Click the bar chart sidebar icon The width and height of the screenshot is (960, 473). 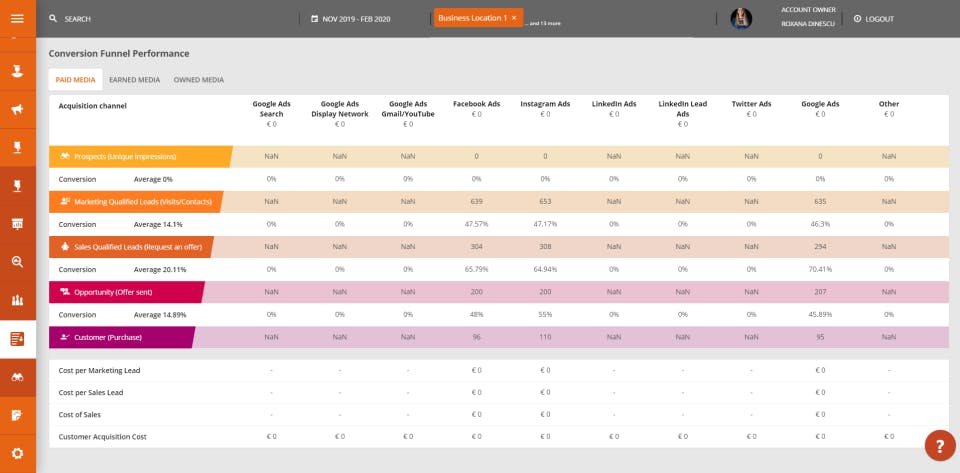(17, 300)
